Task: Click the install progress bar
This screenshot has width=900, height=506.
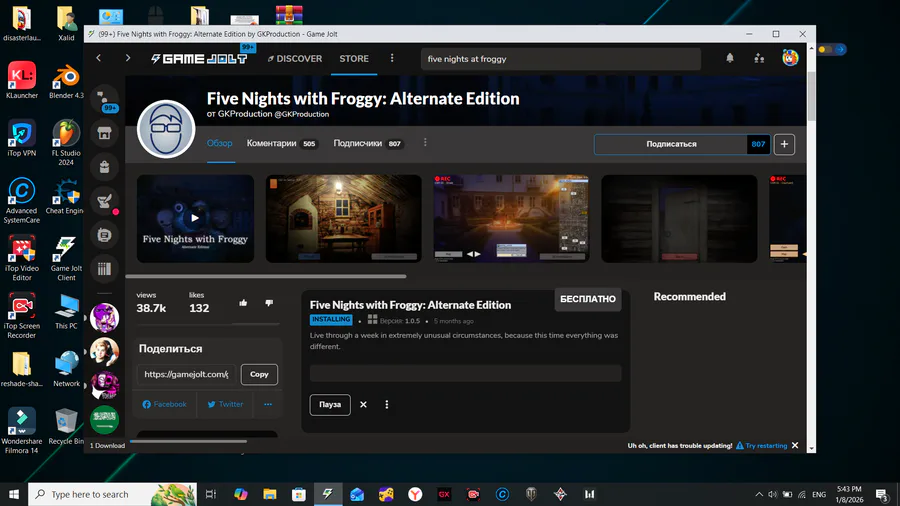Action: tap(465, 373)
